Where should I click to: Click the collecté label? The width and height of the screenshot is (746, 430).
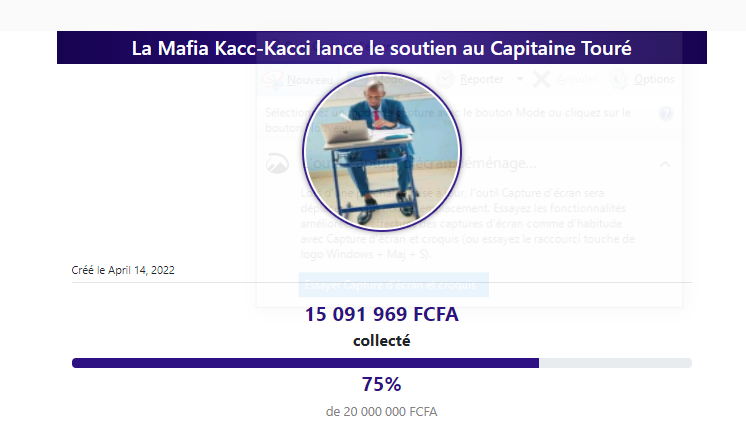tap(381, 341)
